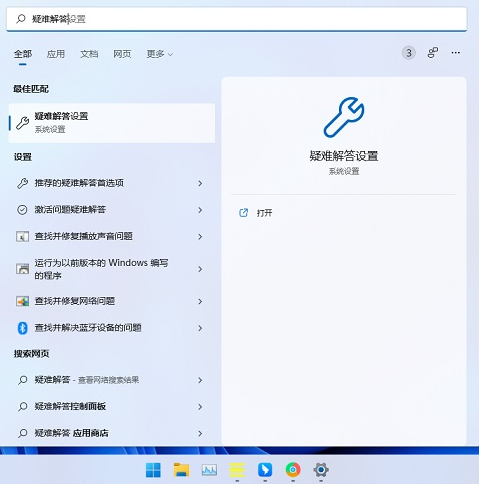Open the Settings gear in the taskbar
The image size is (479, 484).
pos(321,470)
